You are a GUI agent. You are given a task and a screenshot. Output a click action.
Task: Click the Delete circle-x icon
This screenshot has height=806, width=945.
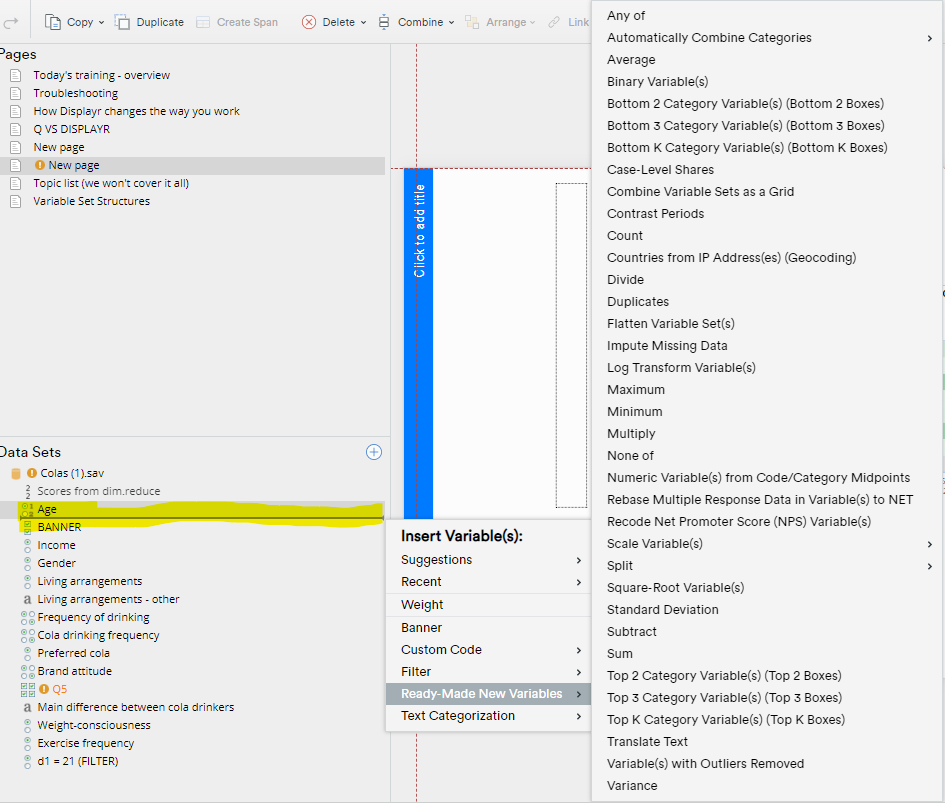click(x=309, y=22)
